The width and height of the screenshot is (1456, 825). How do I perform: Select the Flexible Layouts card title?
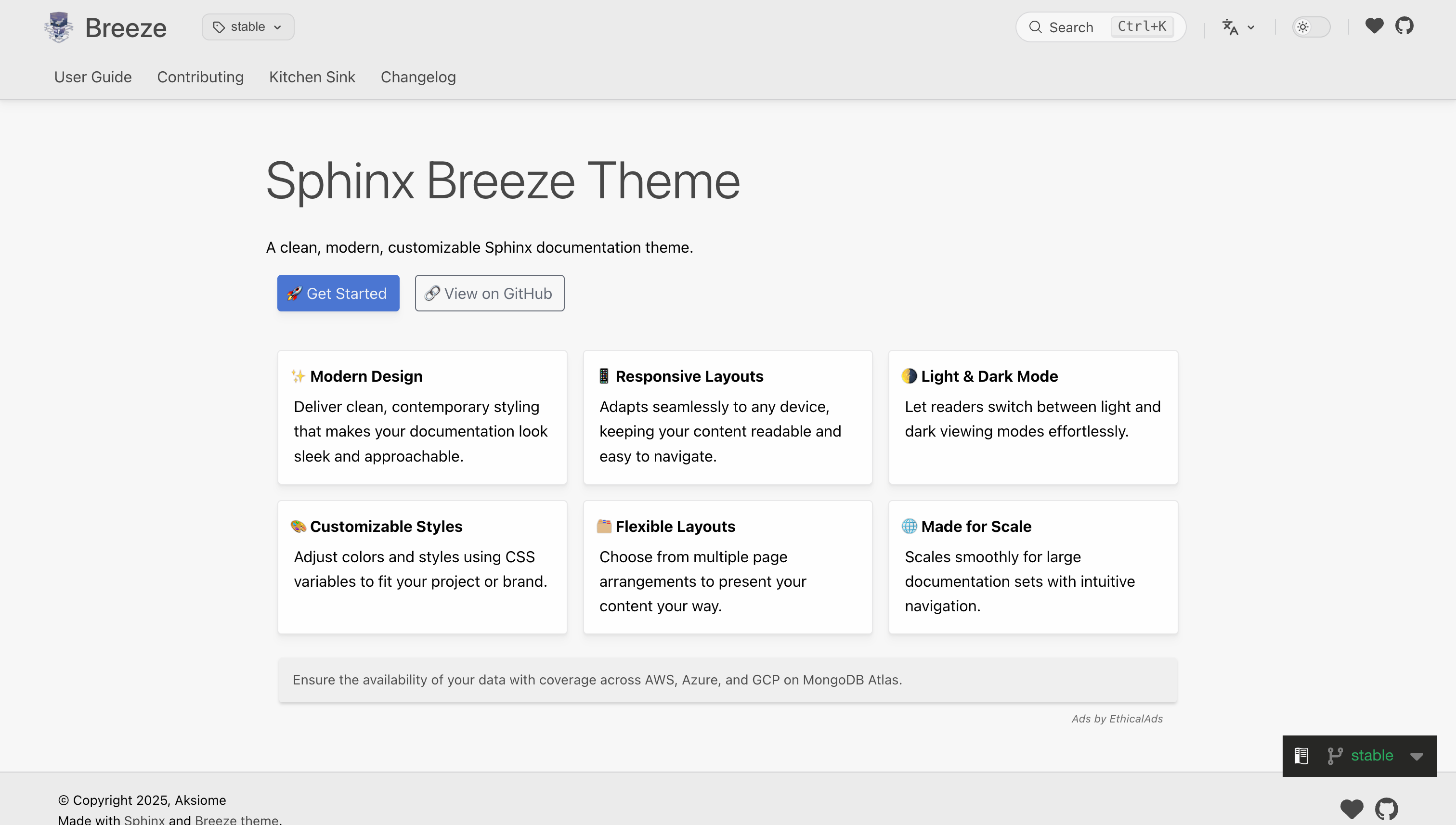(x=675, y=527)
